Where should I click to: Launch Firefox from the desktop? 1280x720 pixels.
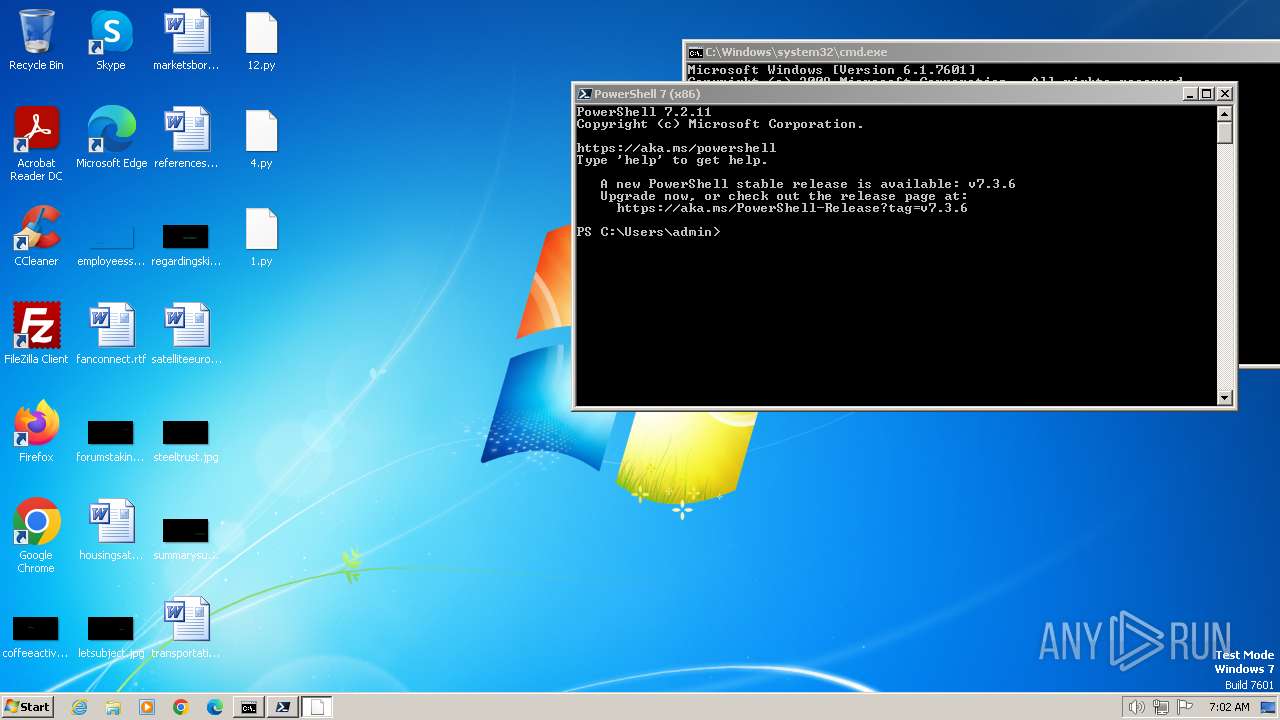(36, 432)
